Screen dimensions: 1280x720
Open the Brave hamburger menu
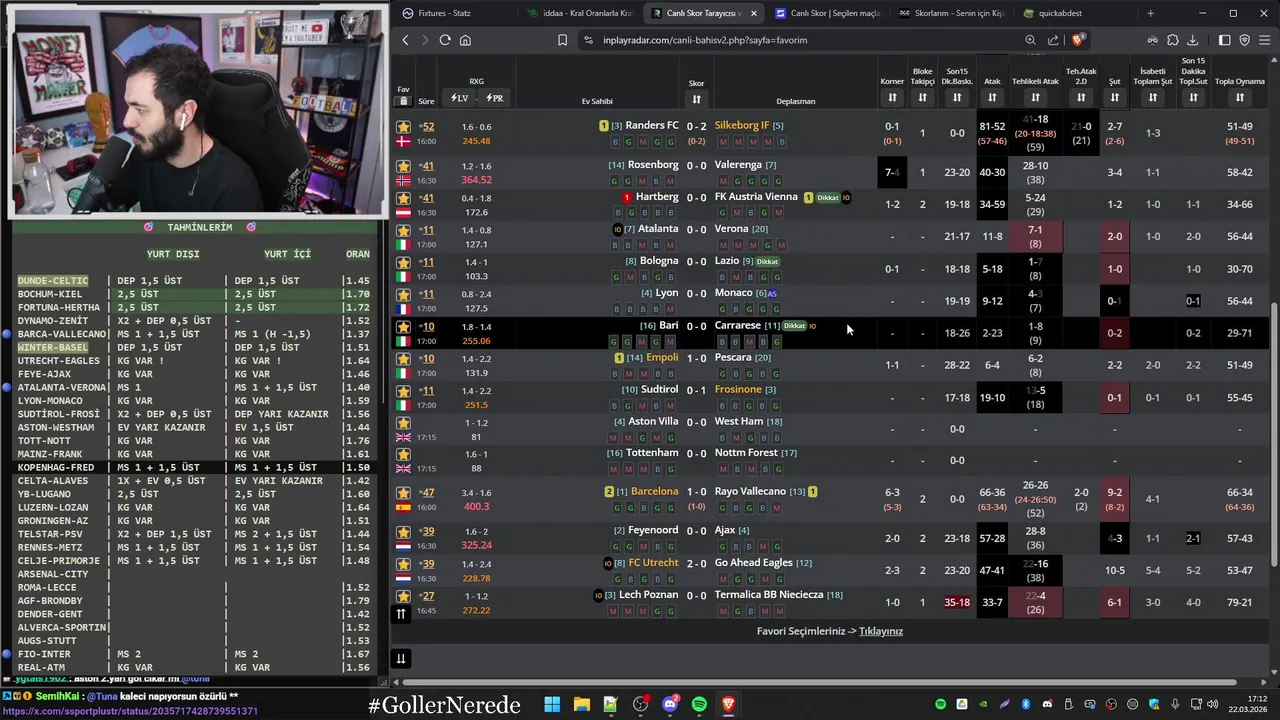tap(1264, 40)
